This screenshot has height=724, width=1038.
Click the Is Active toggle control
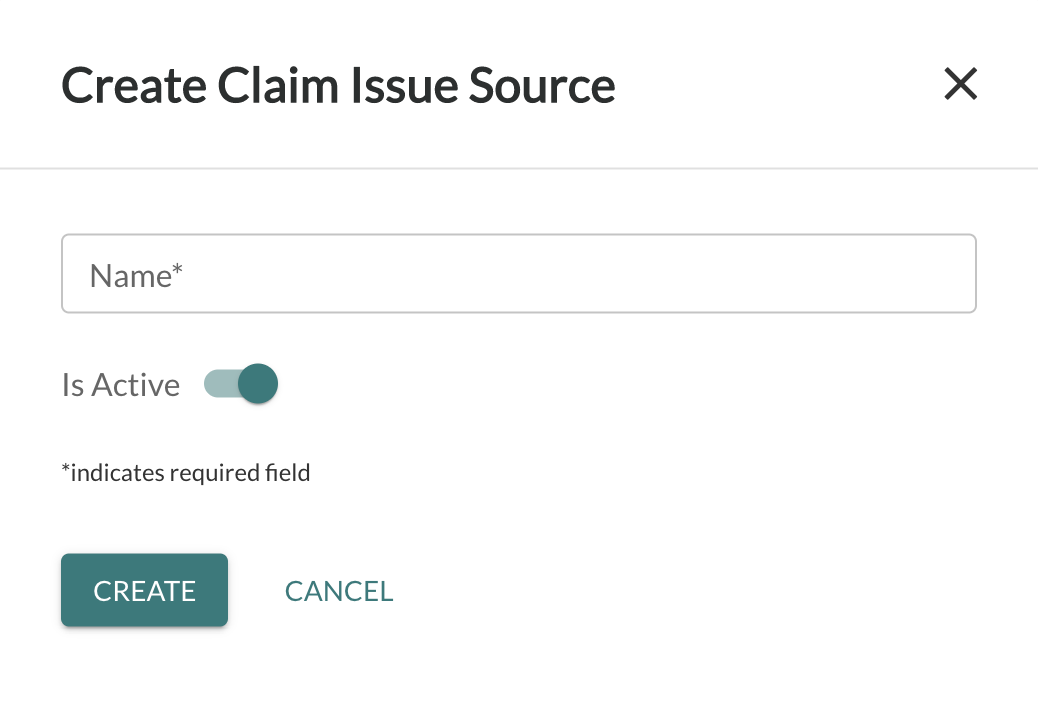click(240, 383)
